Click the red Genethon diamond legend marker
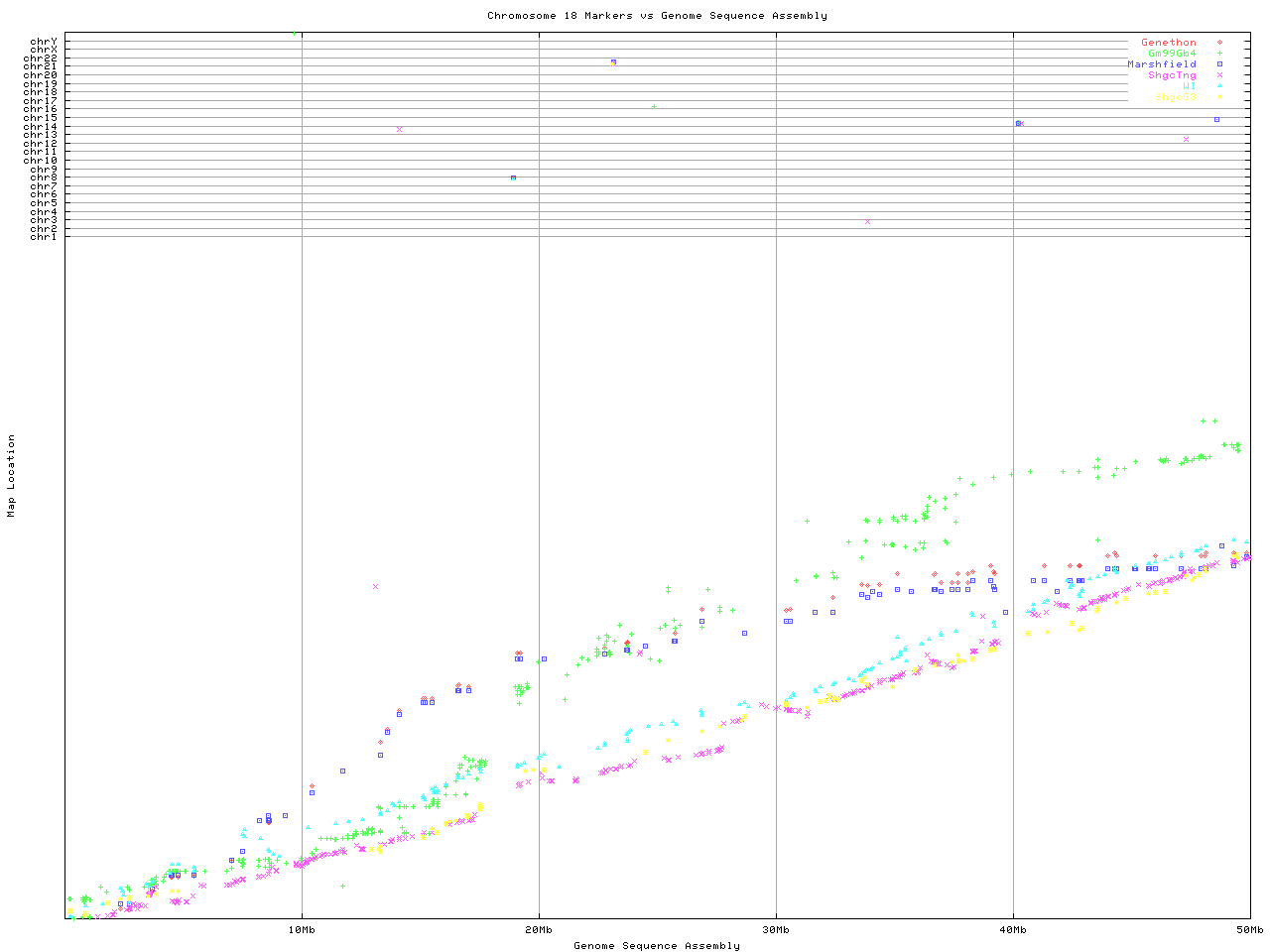Image resolution: width=1270 pixels, height=952 pixels. pyautogui.click(x=1219, y=43)
